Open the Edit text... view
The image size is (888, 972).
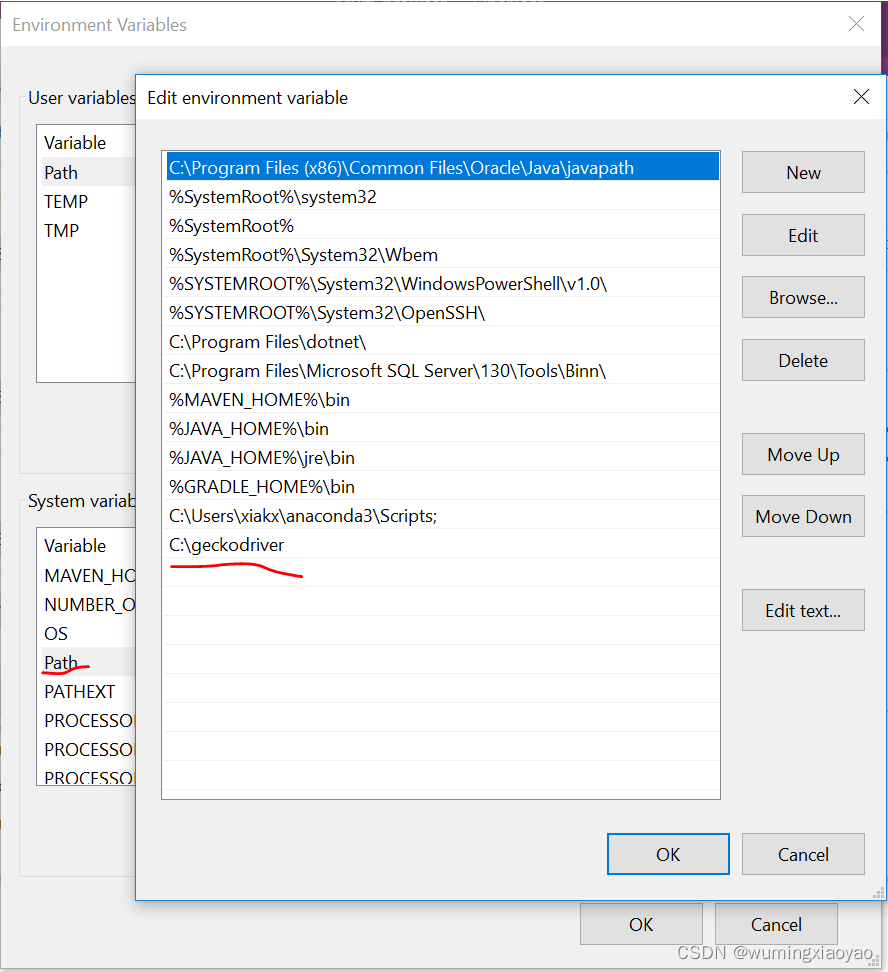[x=803, y=611]
